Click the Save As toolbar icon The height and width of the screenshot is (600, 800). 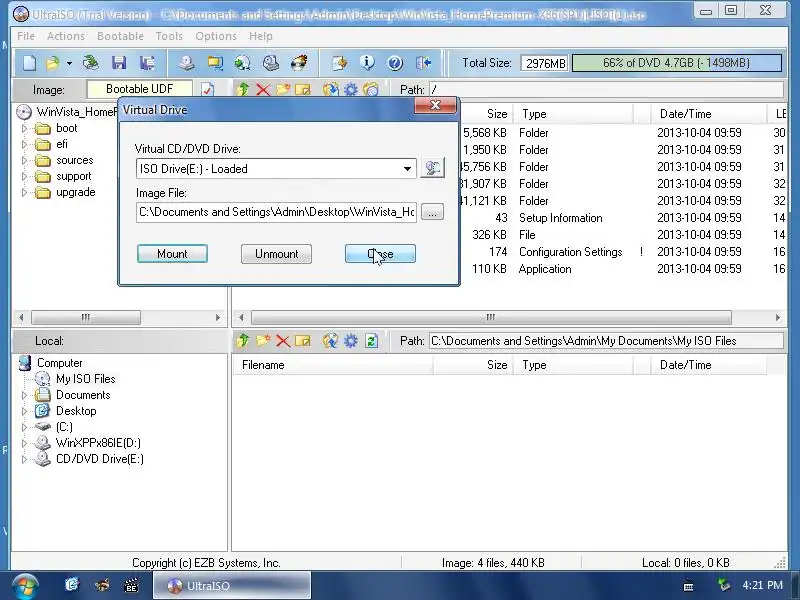click(x=147, y=63)
